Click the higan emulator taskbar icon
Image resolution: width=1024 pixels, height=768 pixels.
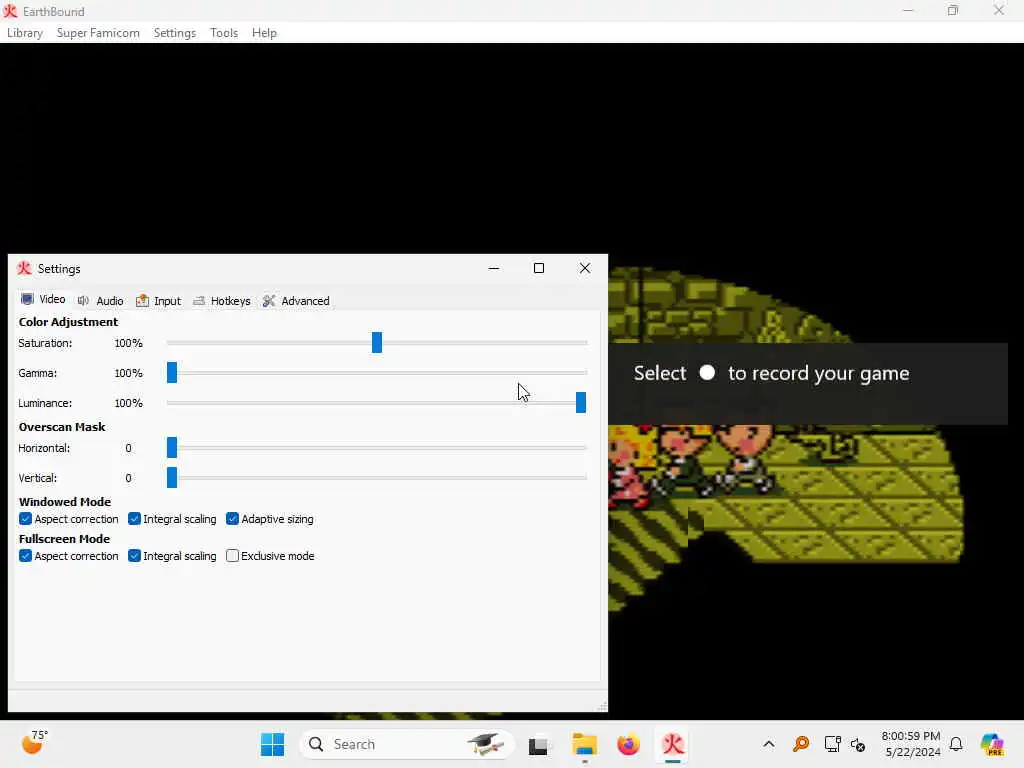673,744
